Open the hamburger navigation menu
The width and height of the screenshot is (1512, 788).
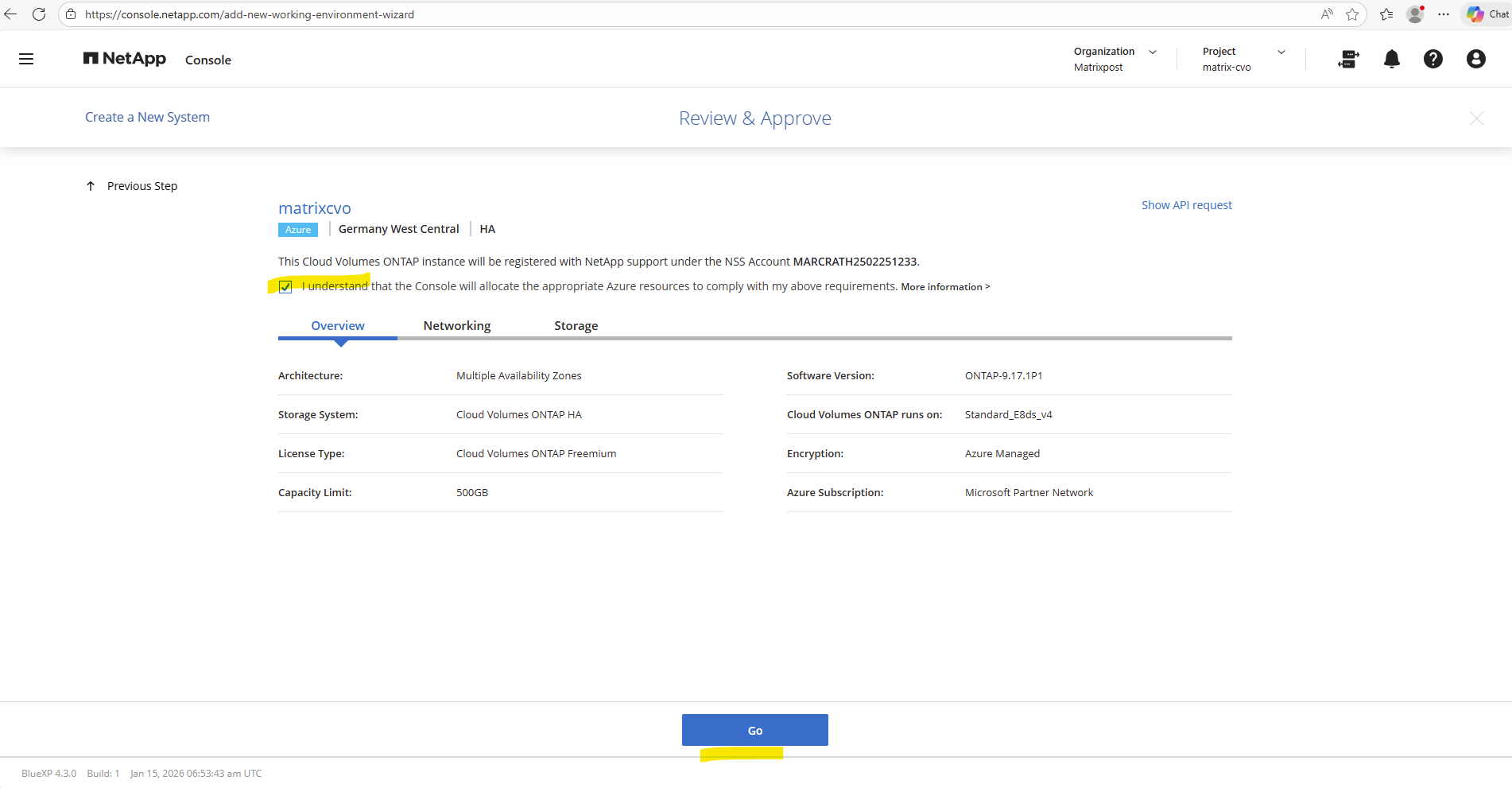[x=26, y=59]
